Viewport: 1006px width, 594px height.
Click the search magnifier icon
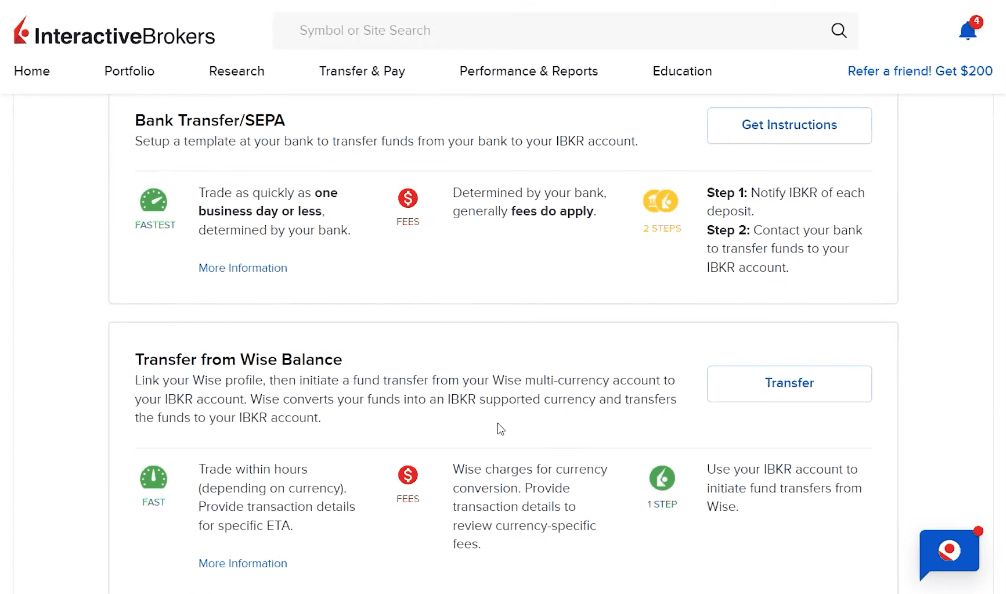[x=838, y=31]
